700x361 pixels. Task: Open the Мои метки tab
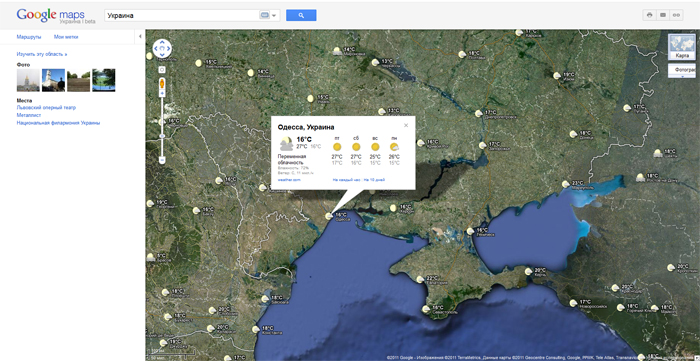coord(66,37)
